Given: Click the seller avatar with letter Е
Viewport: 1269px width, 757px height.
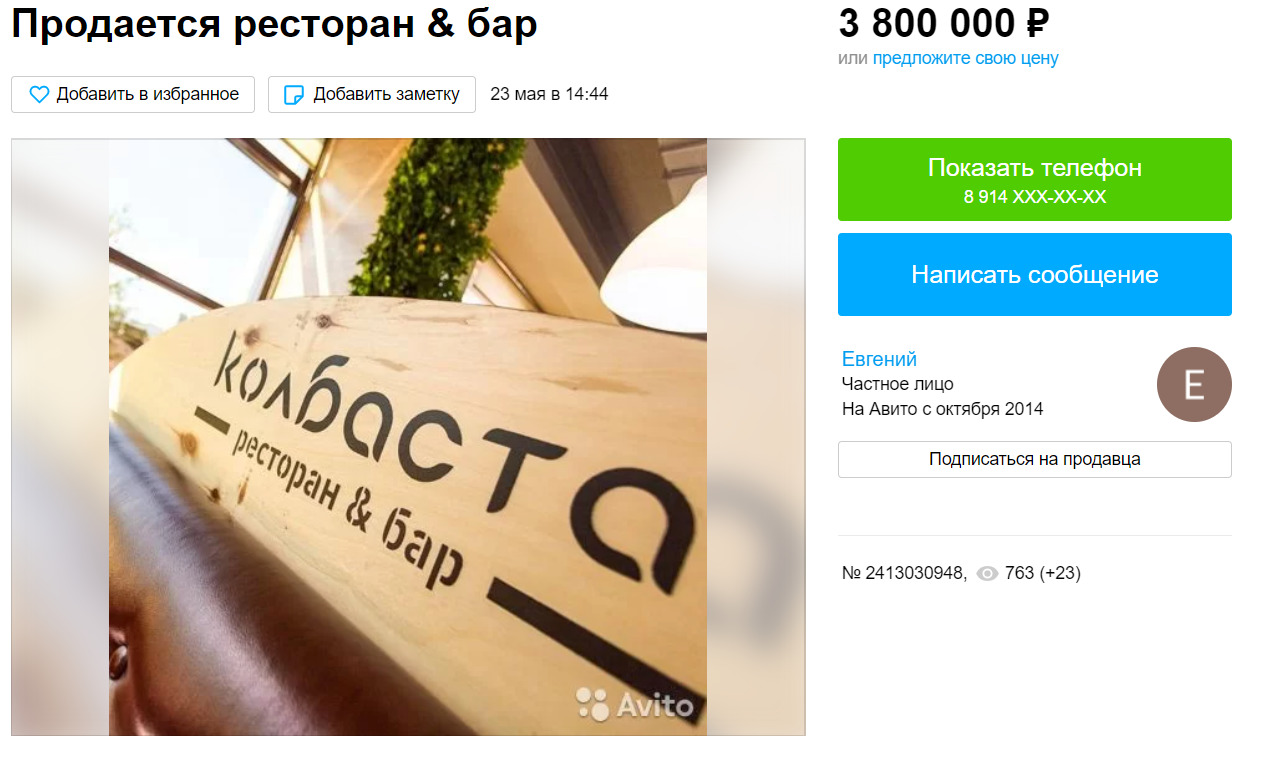Looking at the screenshot, I should [1194, 384].
